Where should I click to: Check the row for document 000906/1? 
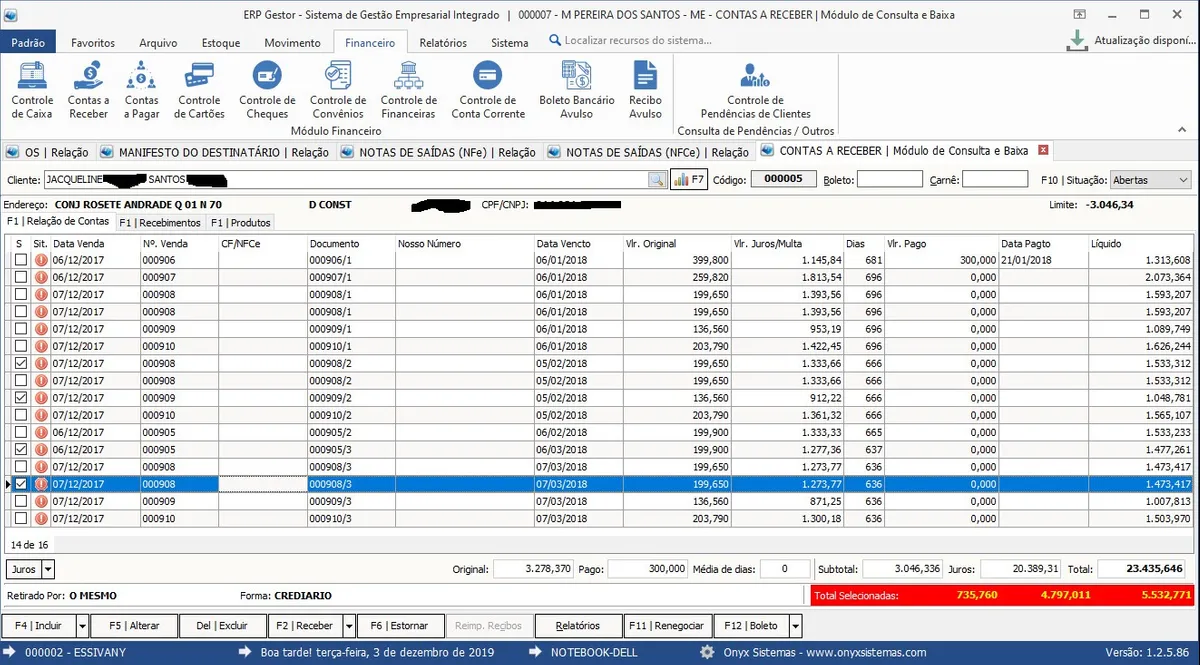[x=21, y=260]
